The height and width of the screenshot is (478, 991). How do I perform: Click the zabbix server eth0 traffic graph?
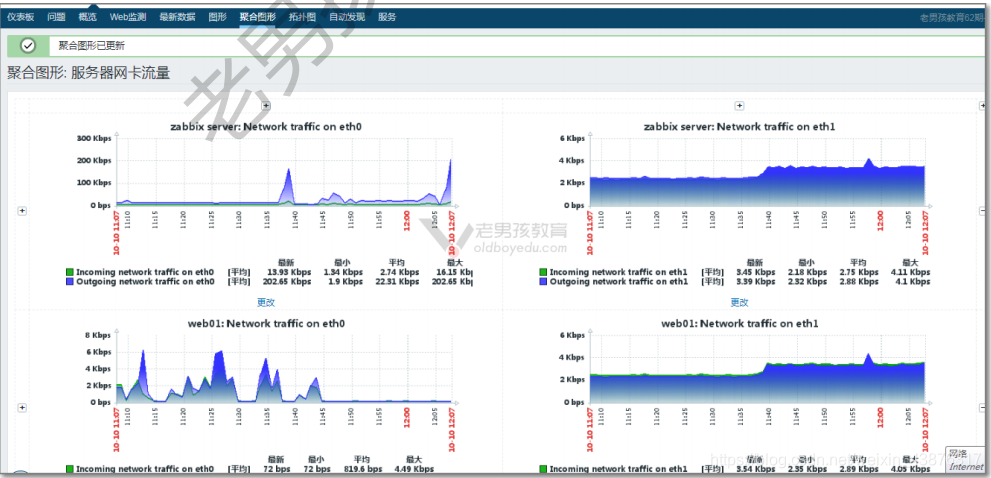pos(285,171)
